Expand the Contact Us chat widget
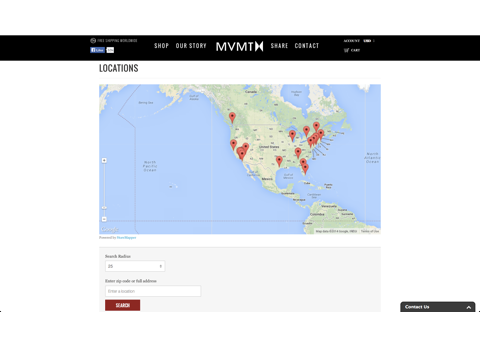Viewport: 480px width, 360px height. tap(438, 307)
